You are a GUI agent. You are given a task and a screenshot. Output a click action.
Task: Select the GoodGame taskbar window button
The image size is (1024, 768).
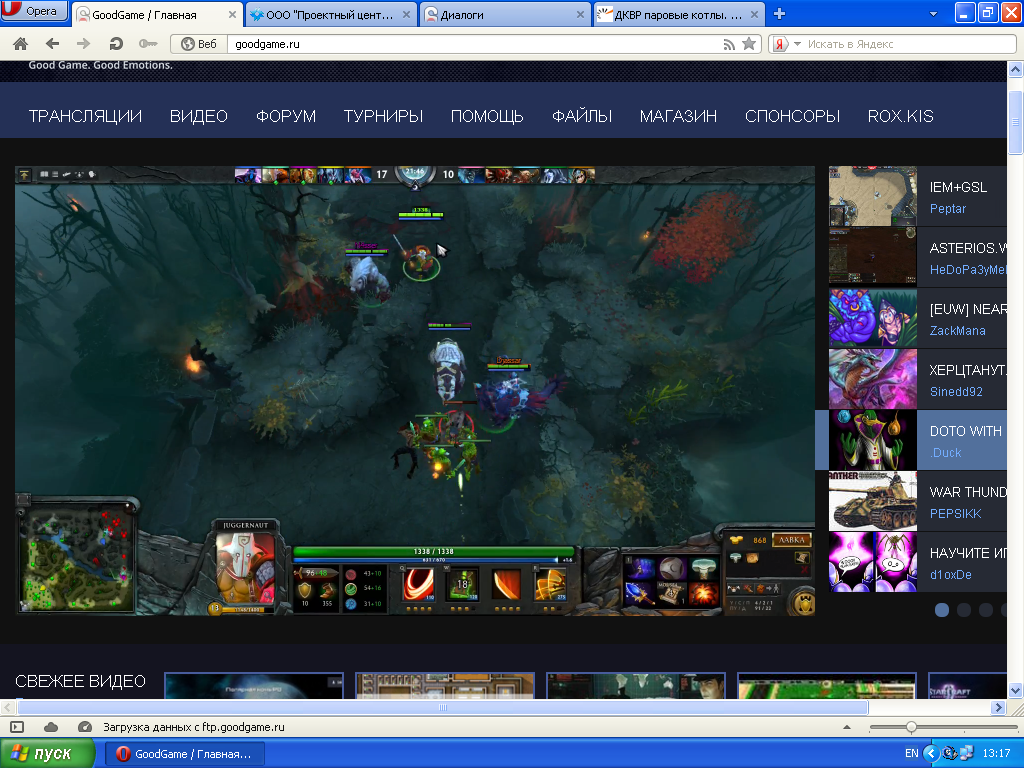(x=185, y=754)
